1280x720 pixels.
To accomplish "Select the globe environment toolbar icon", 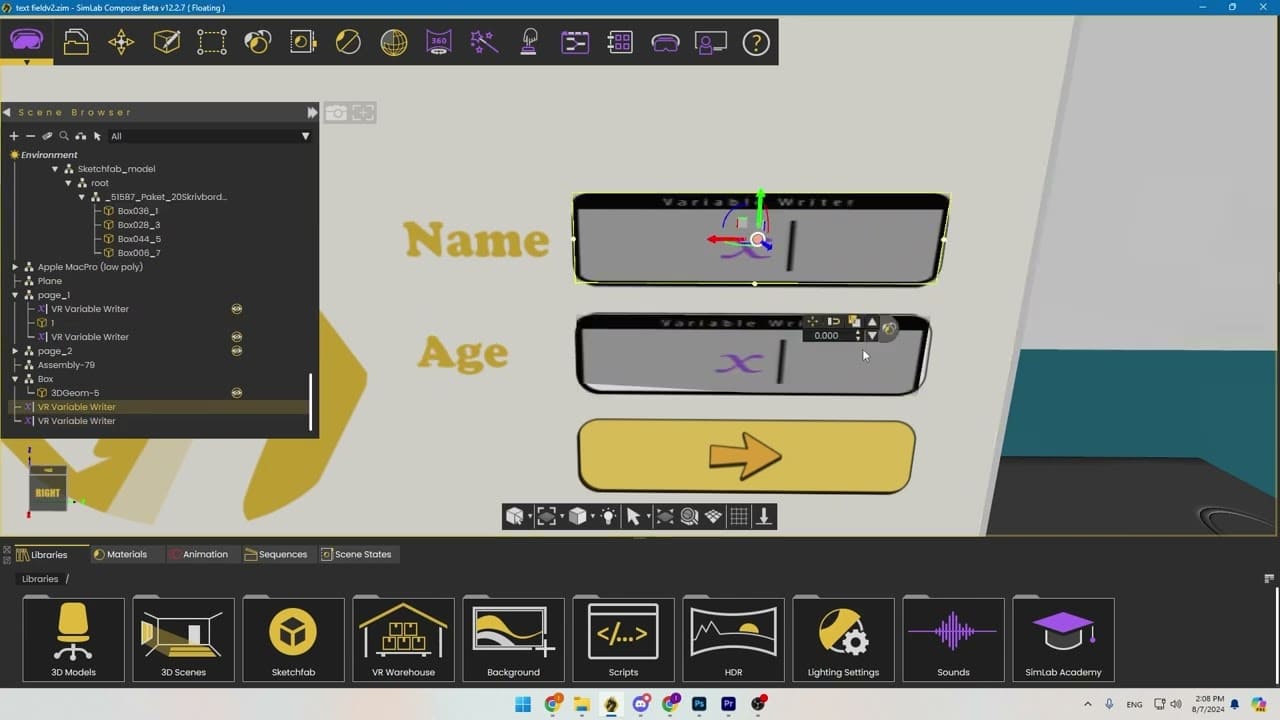I will 394,42.
